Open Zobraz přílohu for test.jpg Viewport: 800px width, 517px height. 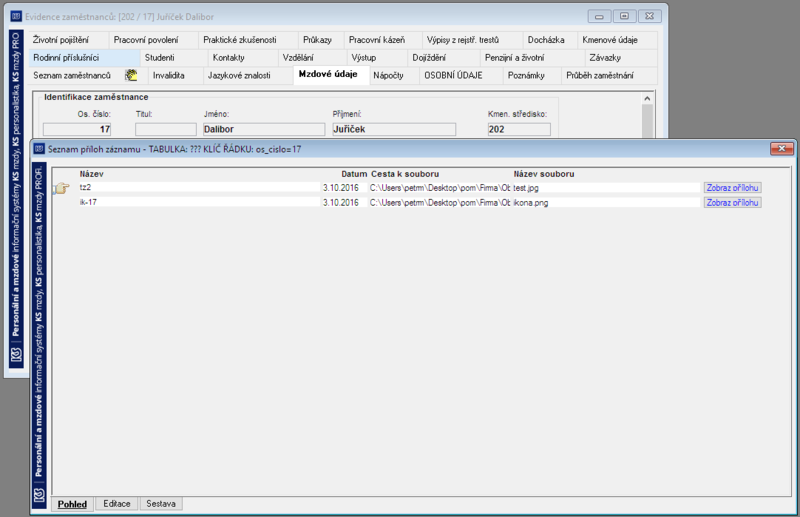pyautogui.click(x=732, y=188)
